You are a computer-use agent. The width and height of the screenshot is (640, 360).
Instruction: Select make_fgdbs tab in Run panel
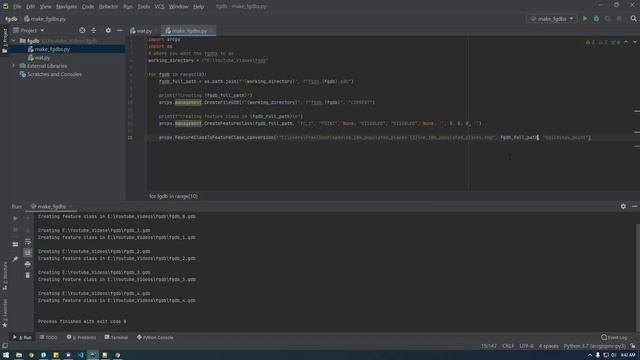tap(51, 207)
